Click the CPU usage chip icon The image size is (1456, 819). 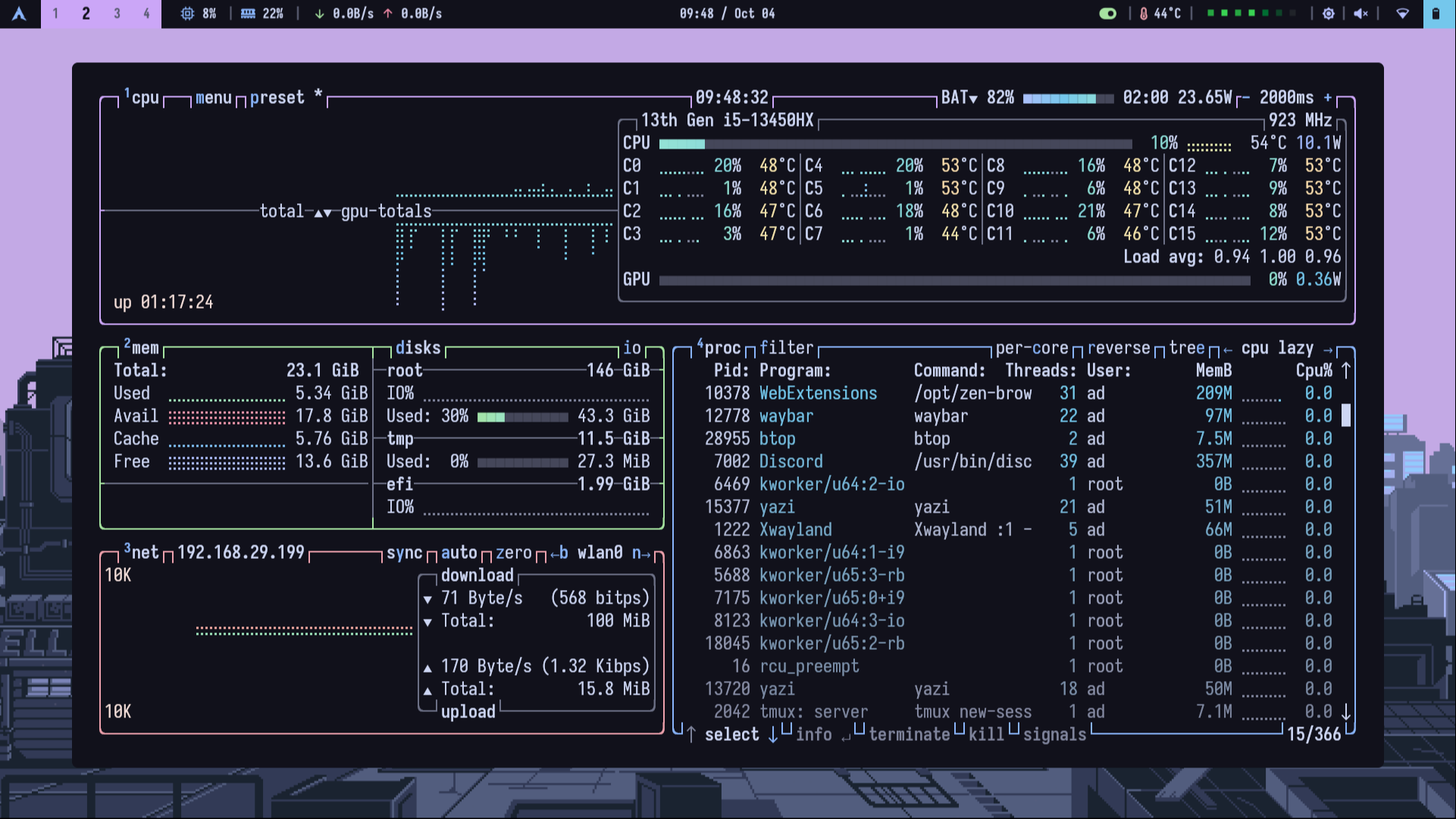[x=187, y=14]
